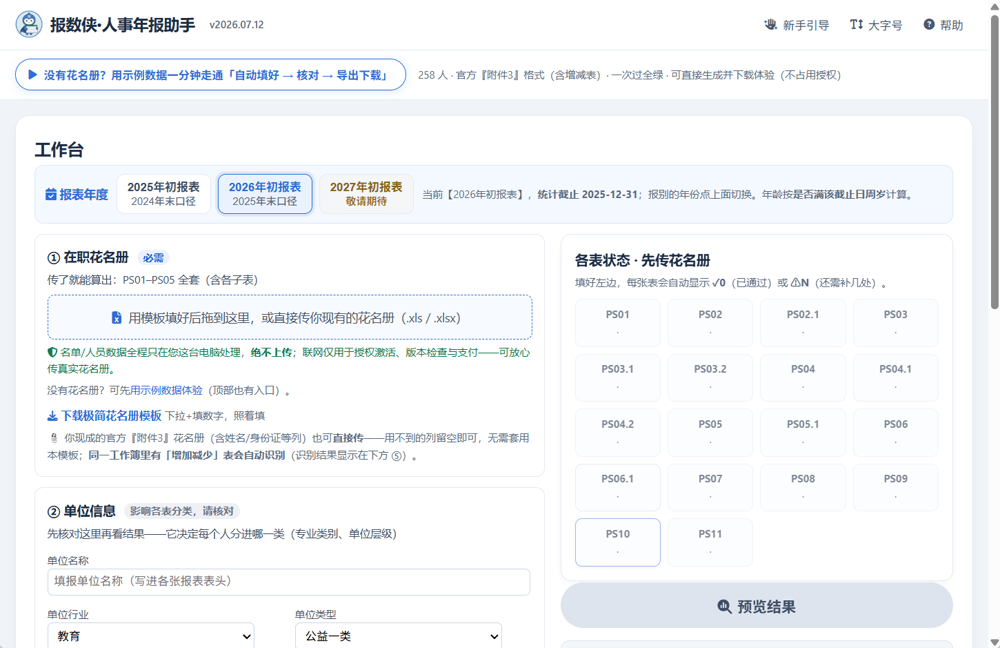
Task: Open the PS07 status card
Action: (710, 487)
